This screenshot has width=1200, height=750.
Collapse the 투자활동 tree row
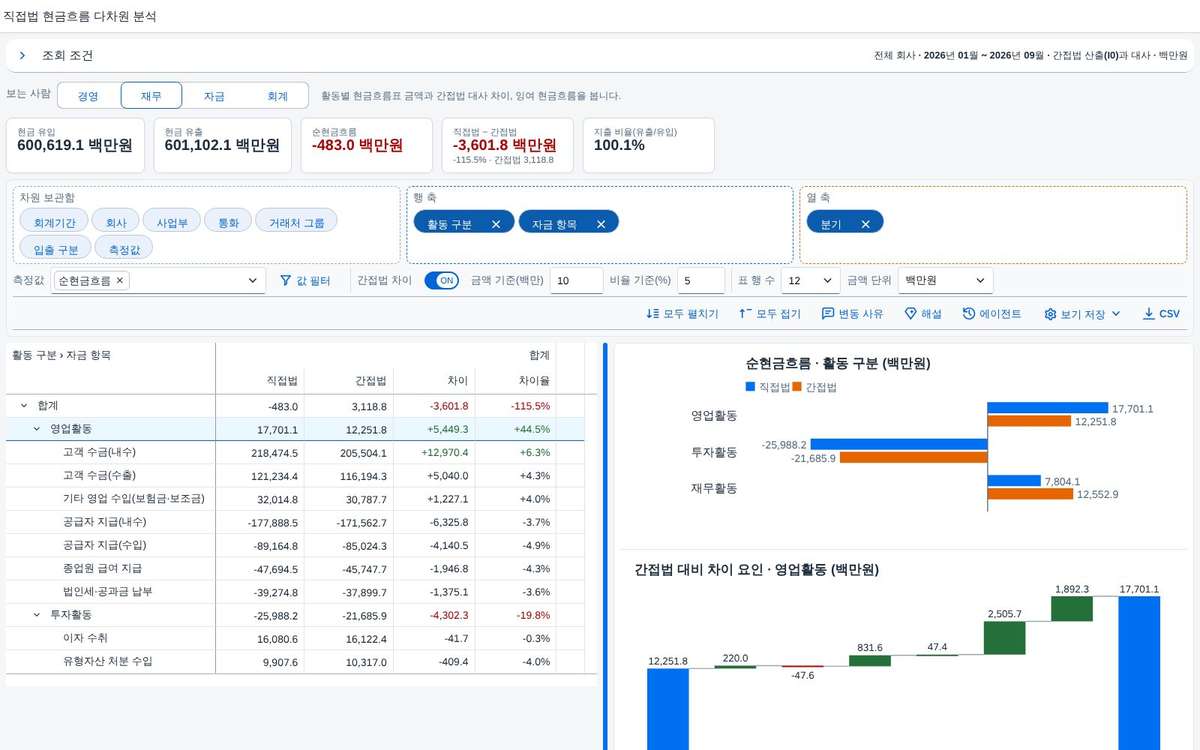point(37,615)
